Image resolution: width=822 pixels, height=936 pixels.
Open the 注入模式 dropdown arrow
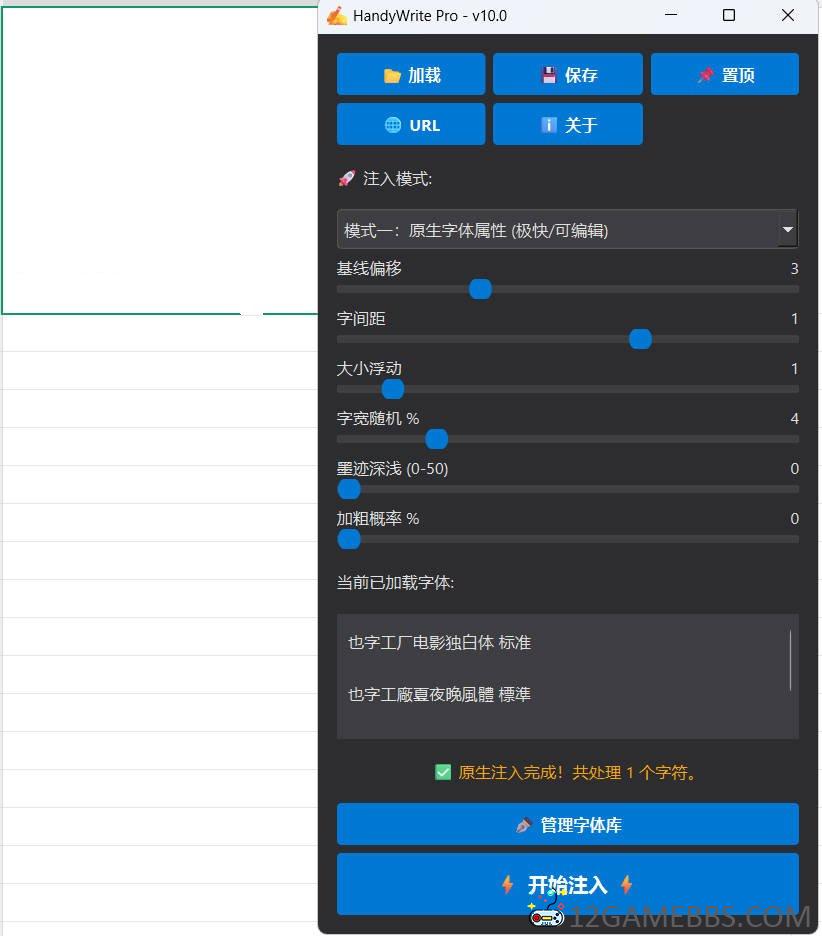(x=787, y=230)
